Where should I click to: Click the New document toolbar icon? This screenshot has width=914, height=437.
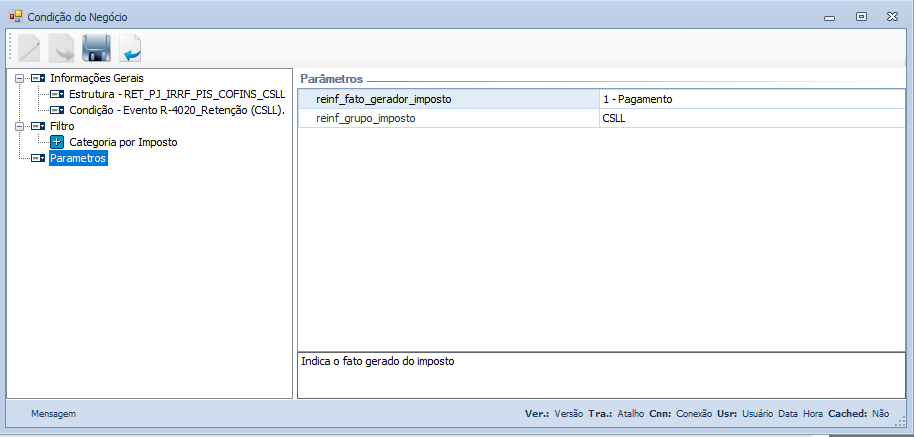click(29, 48)
